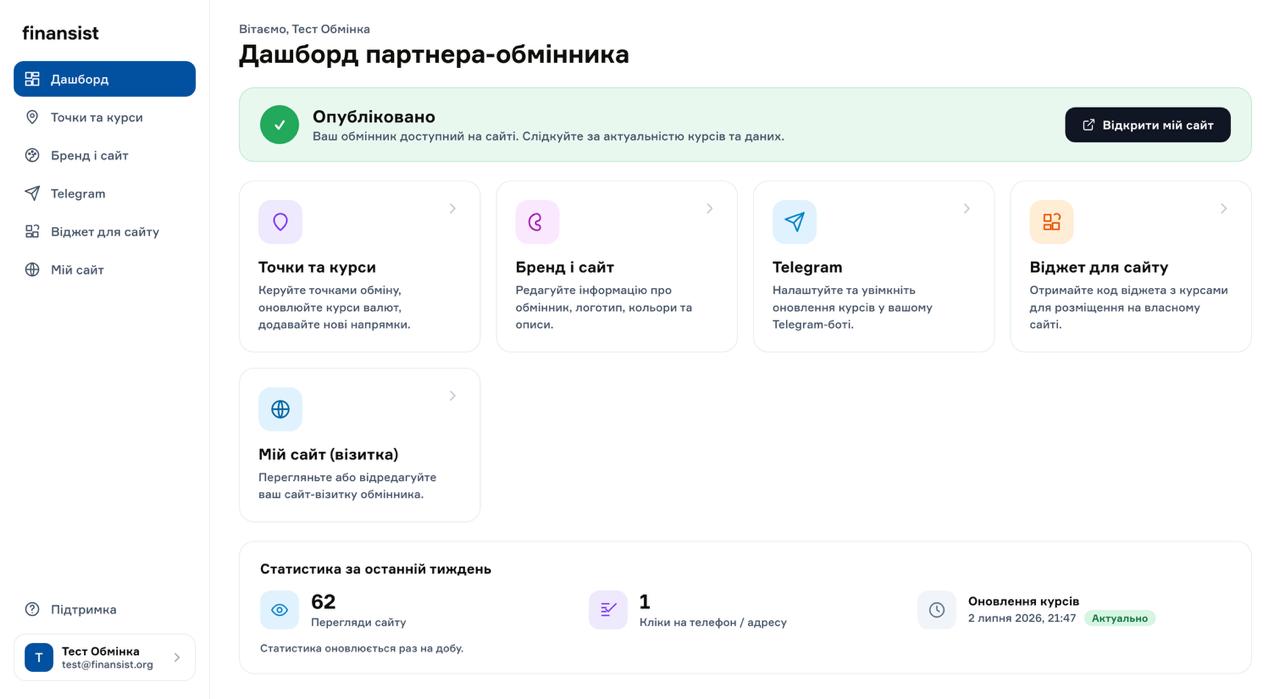Click the palette icon beside Бренд і сайт in sidebar
Image resolution: width=1280 pixels, height=699 pixels.
click(x=32, y=155)
